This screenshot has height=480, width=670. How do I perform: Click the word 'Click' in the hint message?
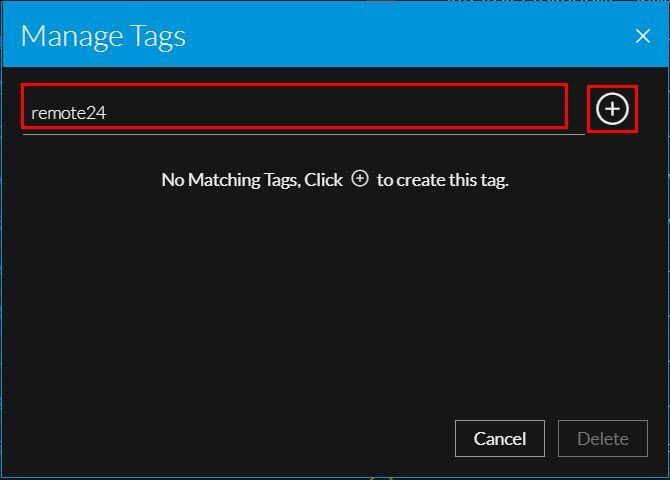point(323,180)
